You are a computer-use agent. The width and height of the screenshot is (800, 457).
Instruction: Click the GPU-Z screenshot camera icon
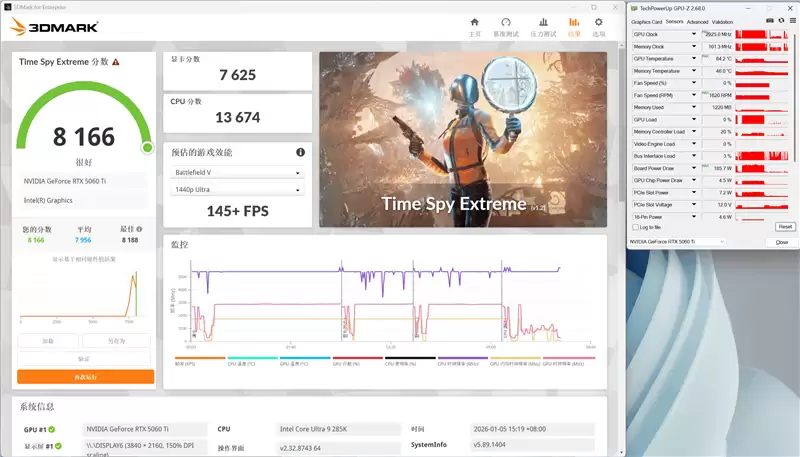[x=770, y=21]
